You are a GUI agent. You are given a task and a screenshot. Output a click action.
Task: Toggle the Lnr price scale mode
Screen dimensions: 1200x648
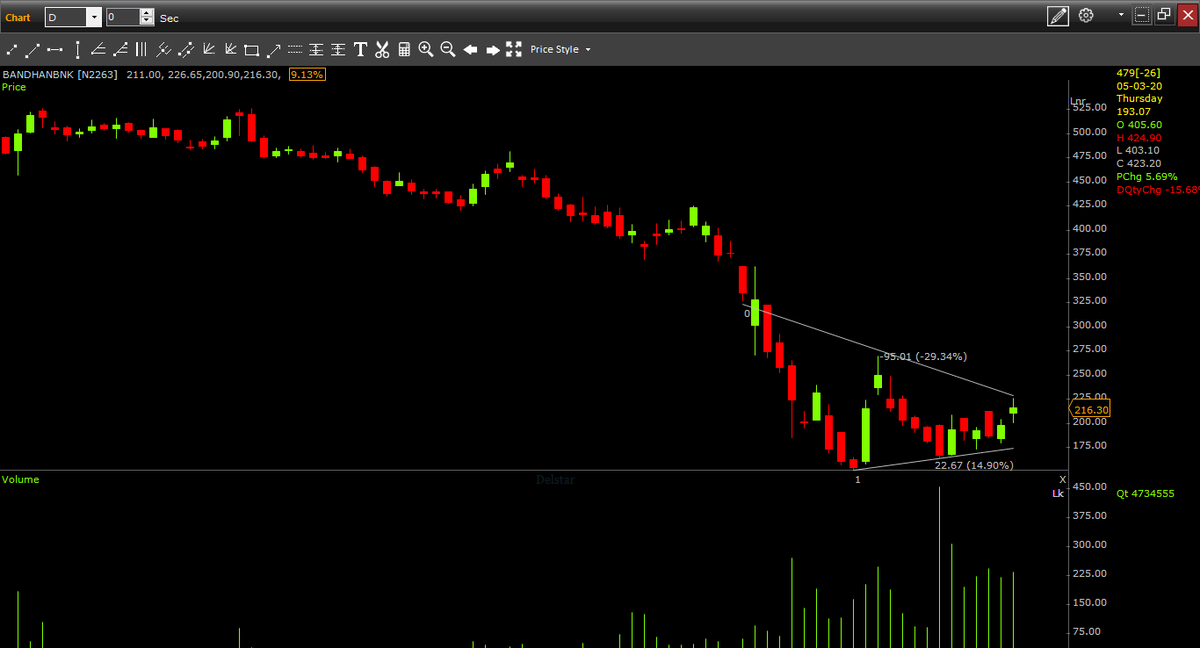[x=1078, y=101]
